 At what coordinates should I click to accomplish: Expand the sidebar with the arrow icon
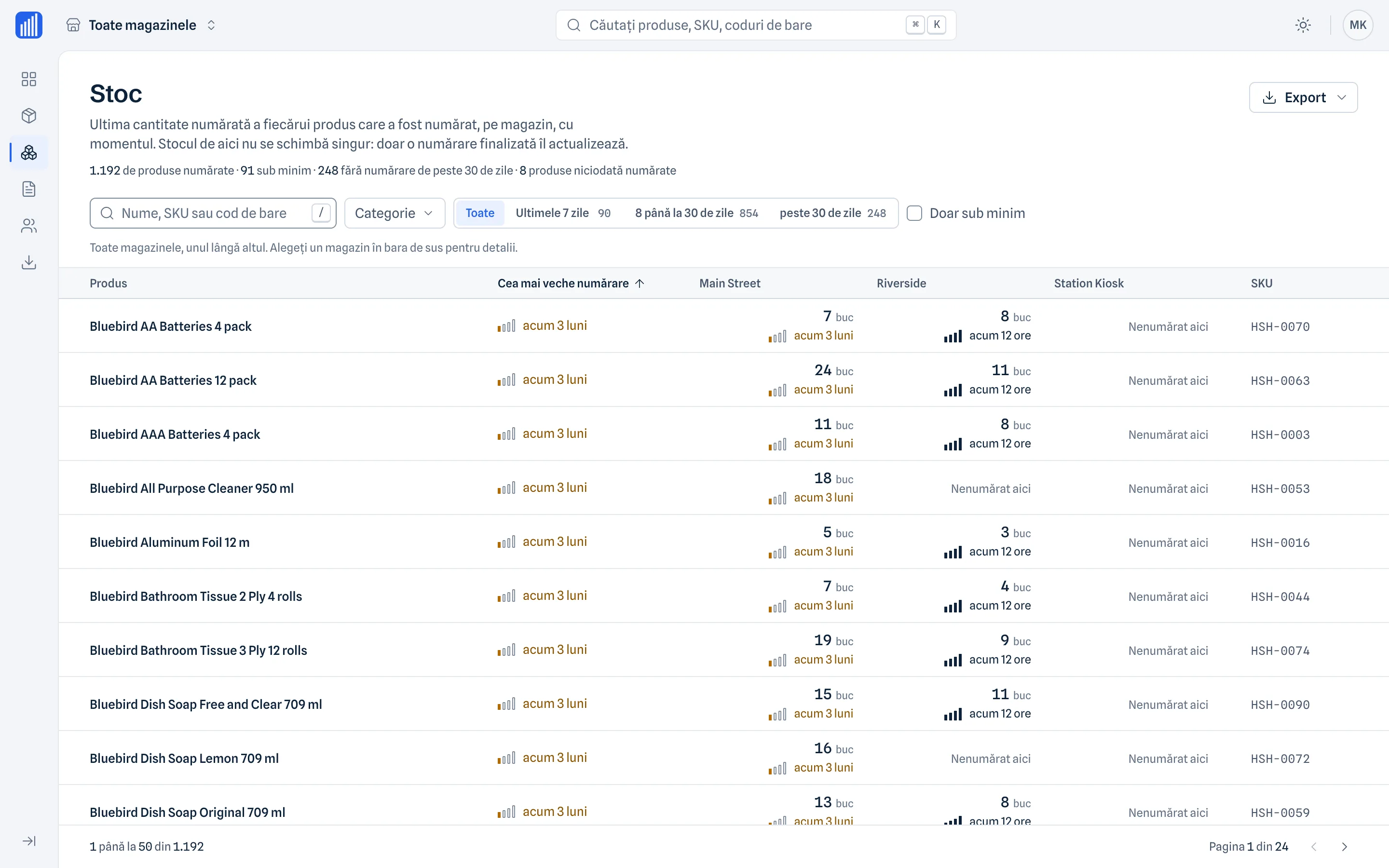click(x=29, y=841)
